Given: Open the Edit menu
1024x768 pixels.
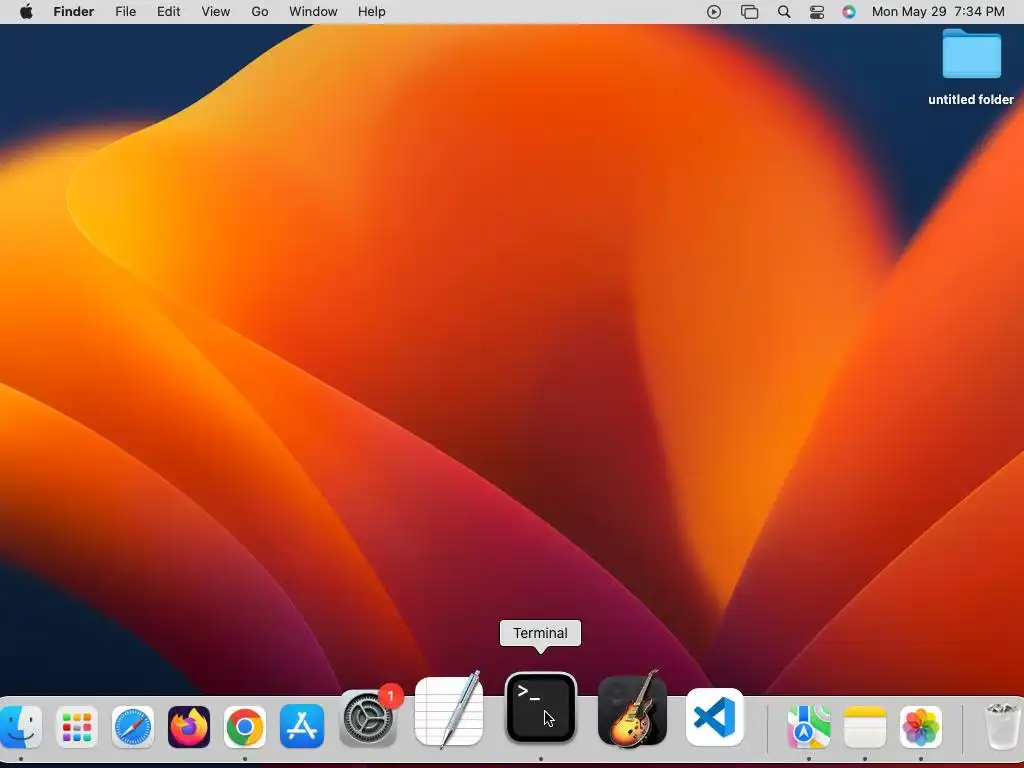Looking at the screenshot, I should point(168,12).
